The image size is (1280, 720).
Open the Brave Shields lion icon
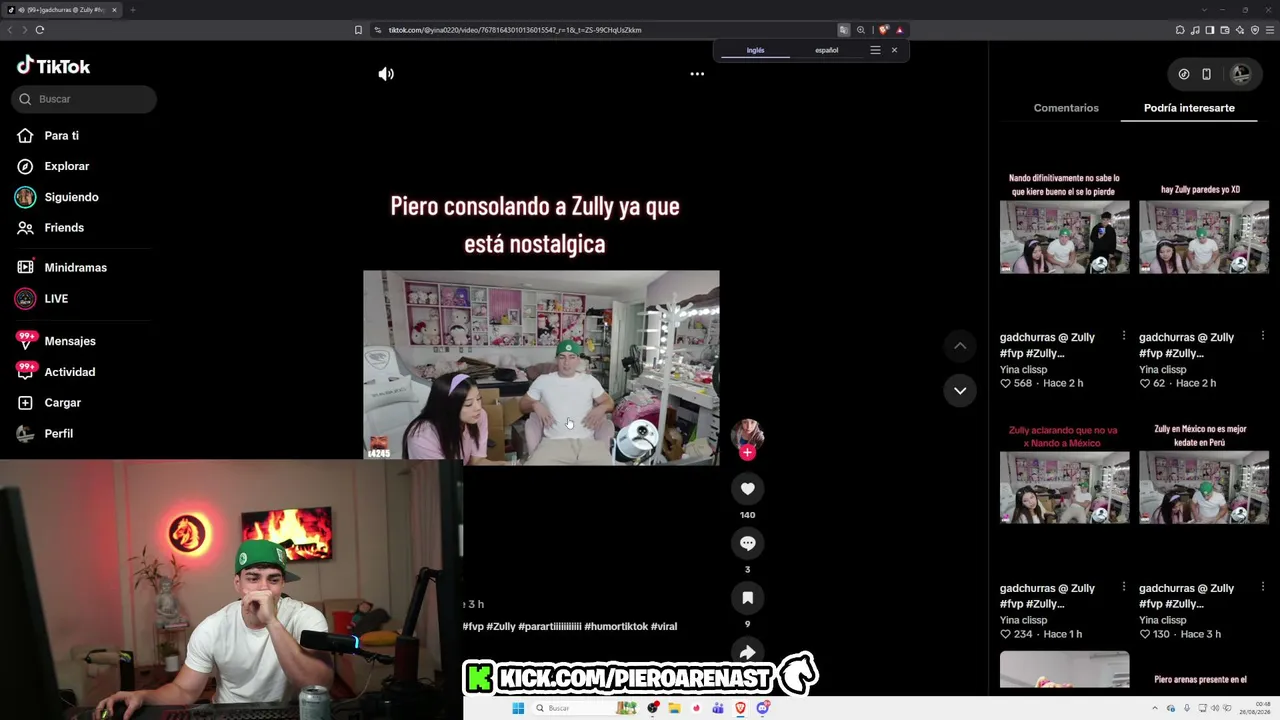point(883,30)
